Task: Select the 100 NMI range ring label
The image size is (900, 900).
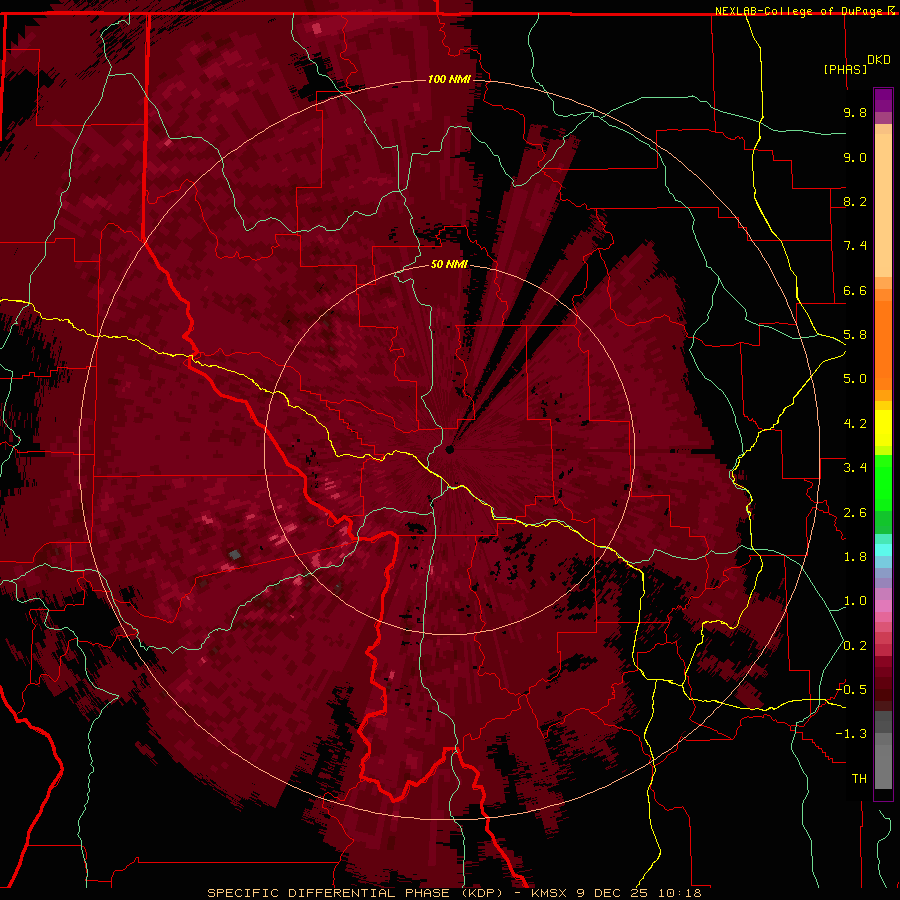Action: (x=449, y=79)
